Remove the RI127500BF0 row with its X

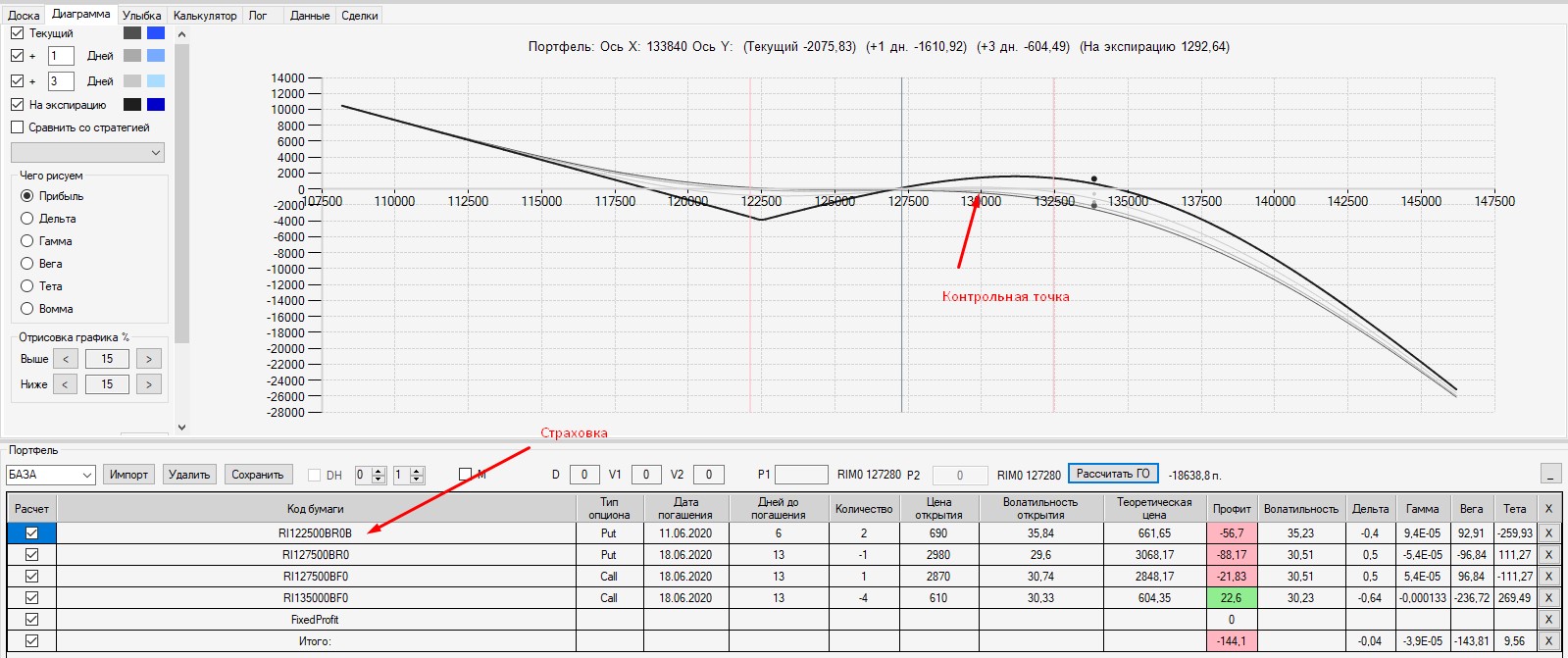tap(1548, 577)
